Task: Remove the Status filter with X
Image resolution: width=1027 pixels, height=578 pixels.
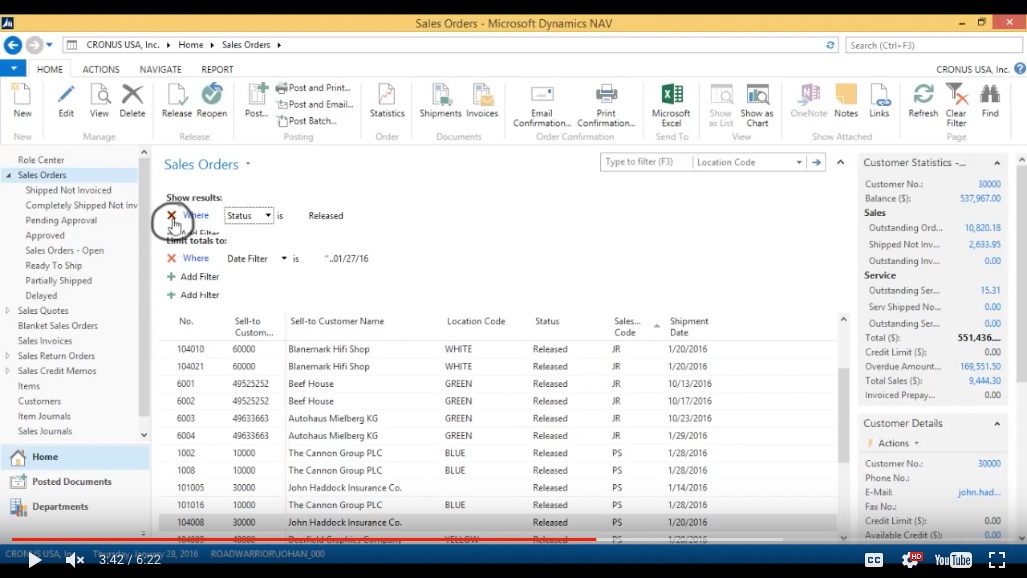Action: 172,215
